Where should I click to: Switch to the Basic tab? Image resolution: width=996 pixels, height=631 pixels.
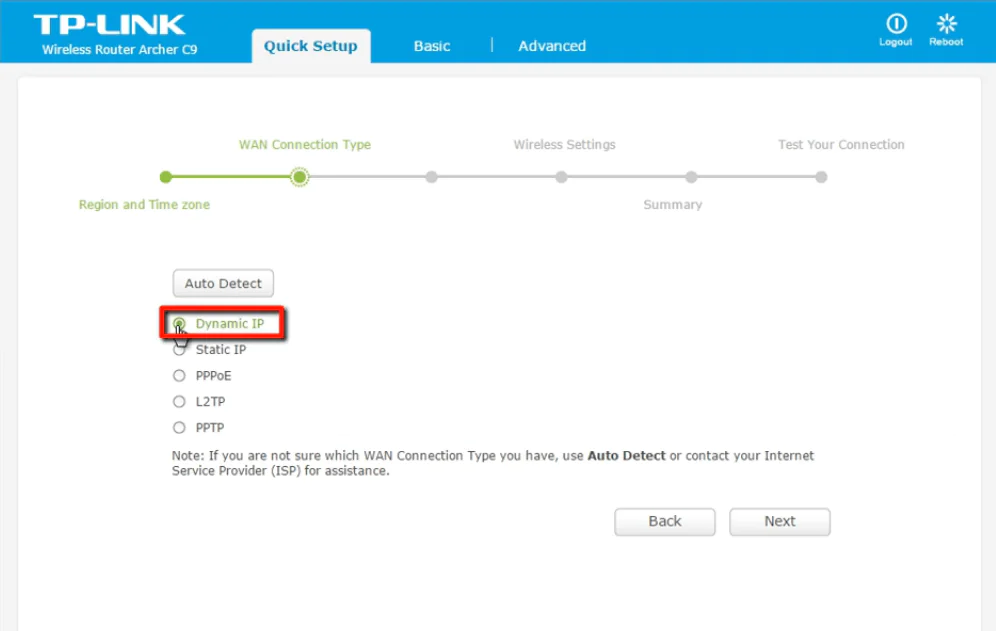tap(431, 45)
